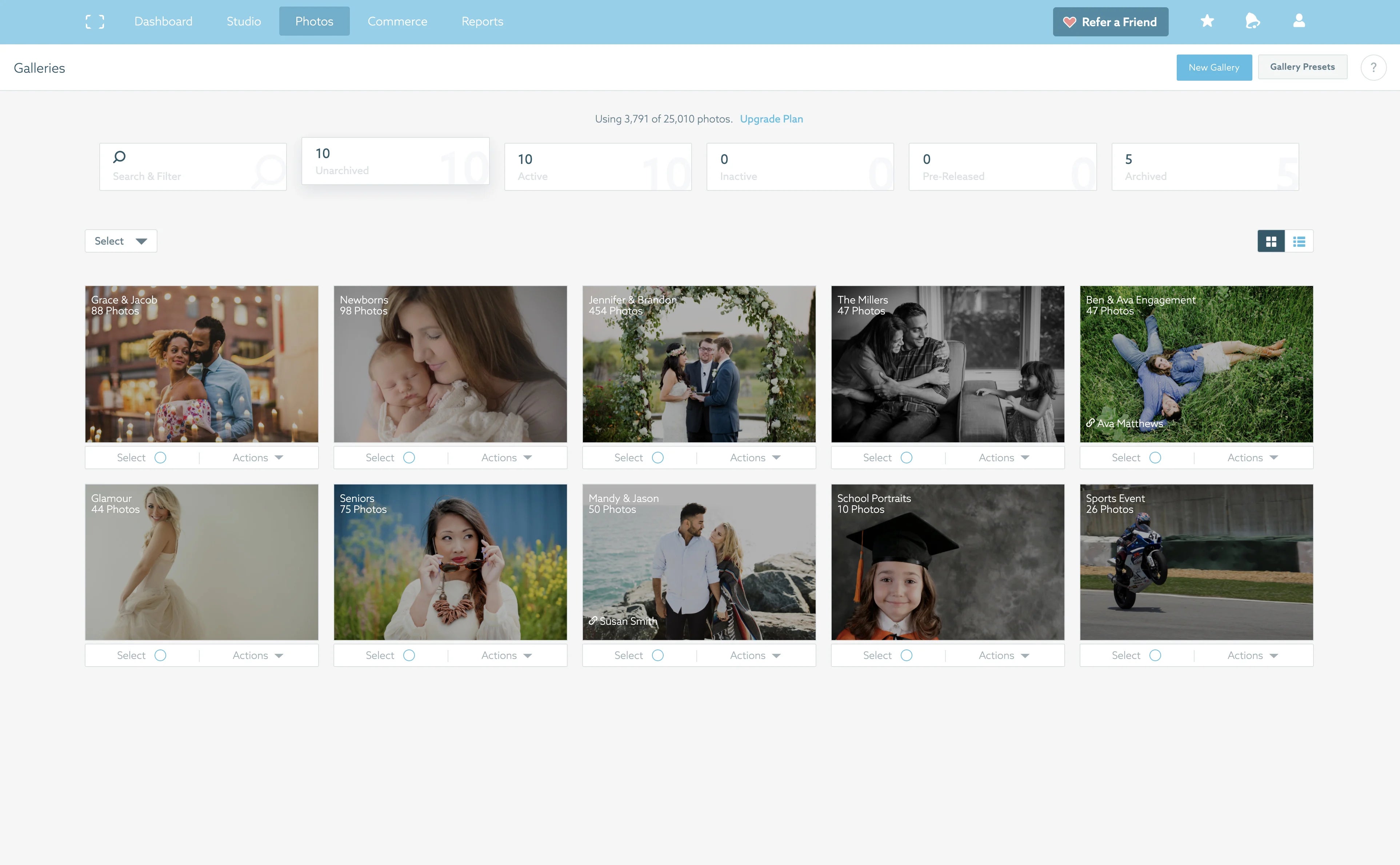1400x865 pixels.
Task: Click the grid view icon
Action: (1271, 241)
